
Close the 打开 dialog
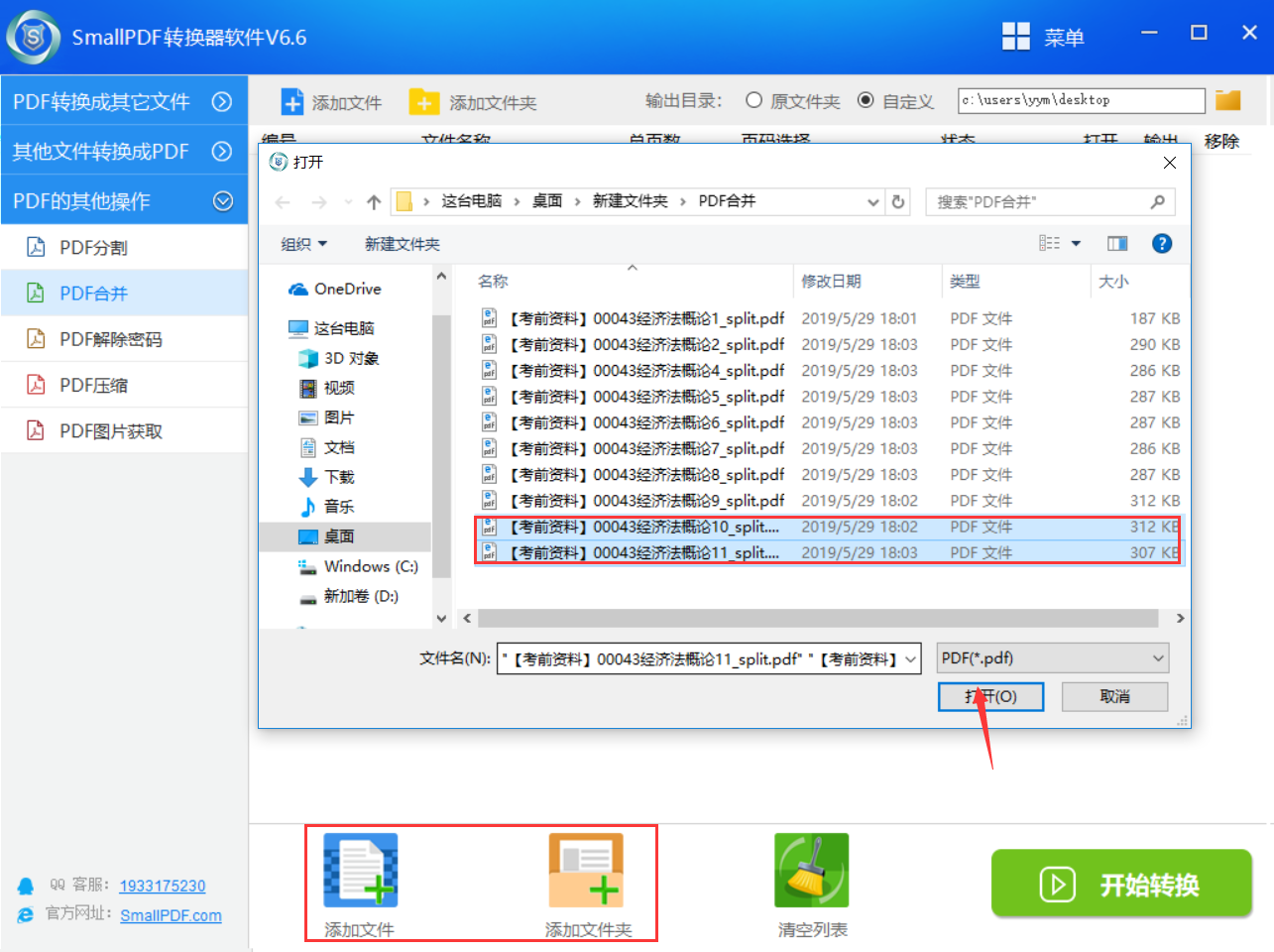1170,162
